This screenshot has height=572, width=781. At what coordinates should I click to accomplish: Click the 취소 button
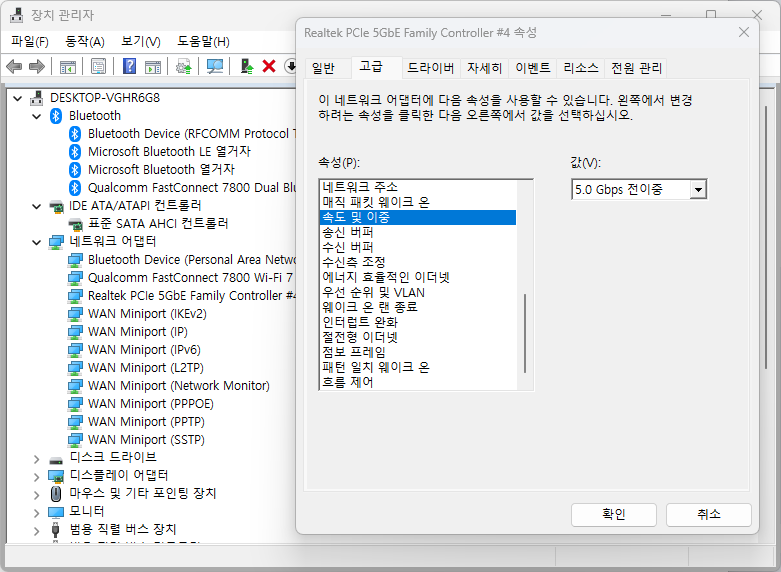[709, 514]
